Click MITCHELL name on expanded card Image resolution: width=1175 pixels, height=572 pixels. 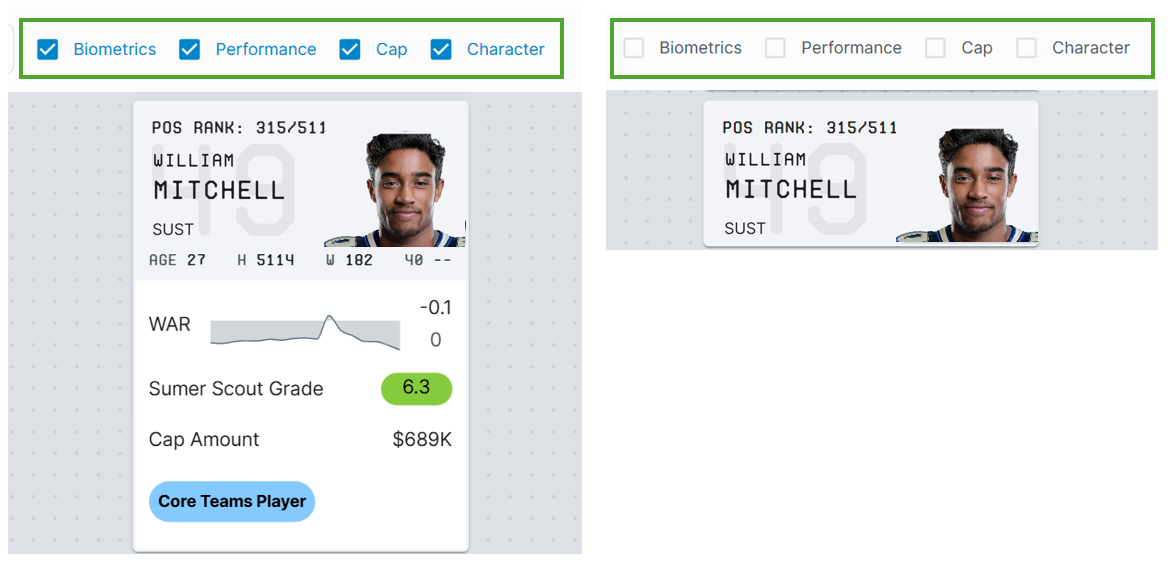click(x=220, y=190)
